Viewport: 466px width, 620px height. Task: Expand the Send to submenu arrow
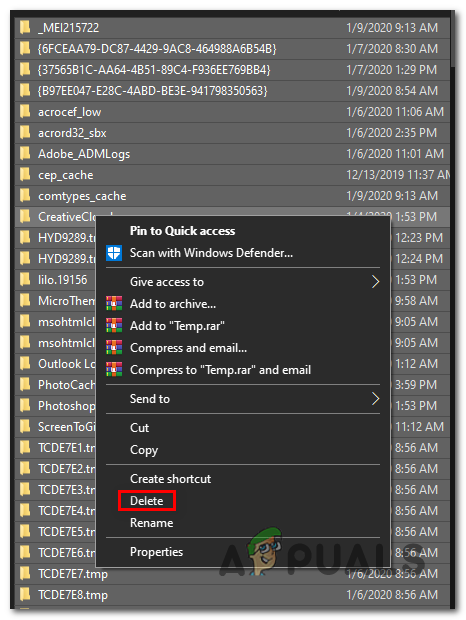tap(375, 399)
